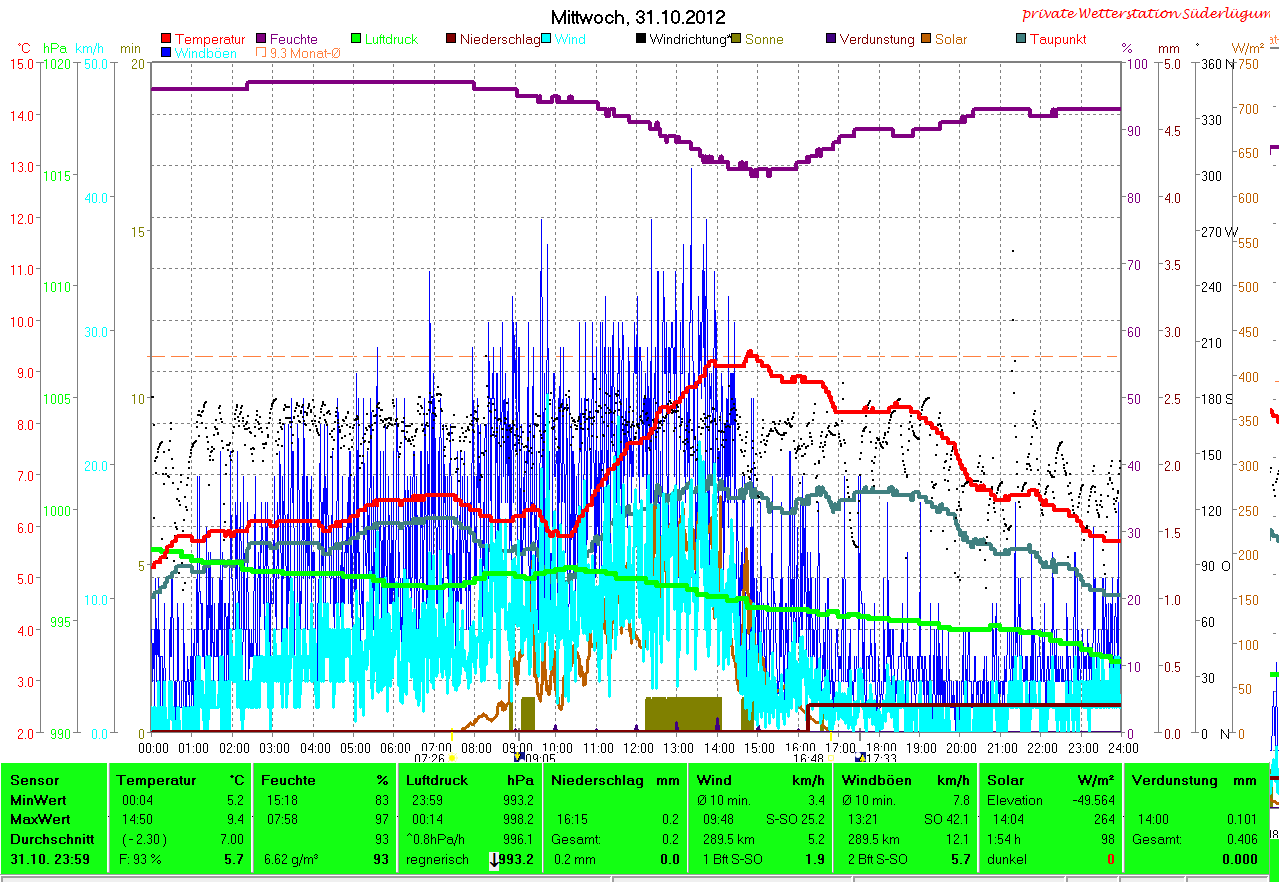Click the blue Windböen legend square

[x=166, y=53]
